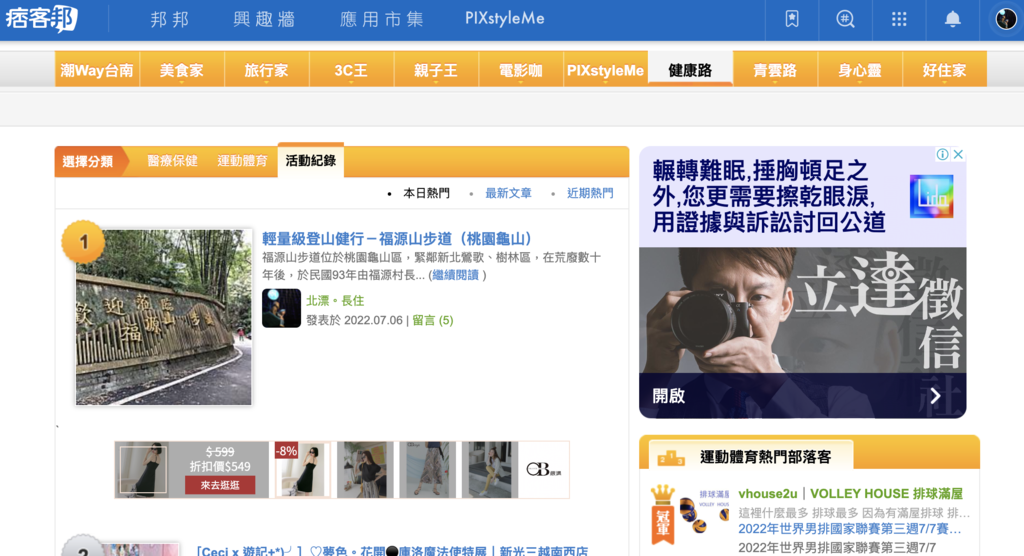Click the 痞客邦 logo

pyautogui.click(x=42, y=18)
